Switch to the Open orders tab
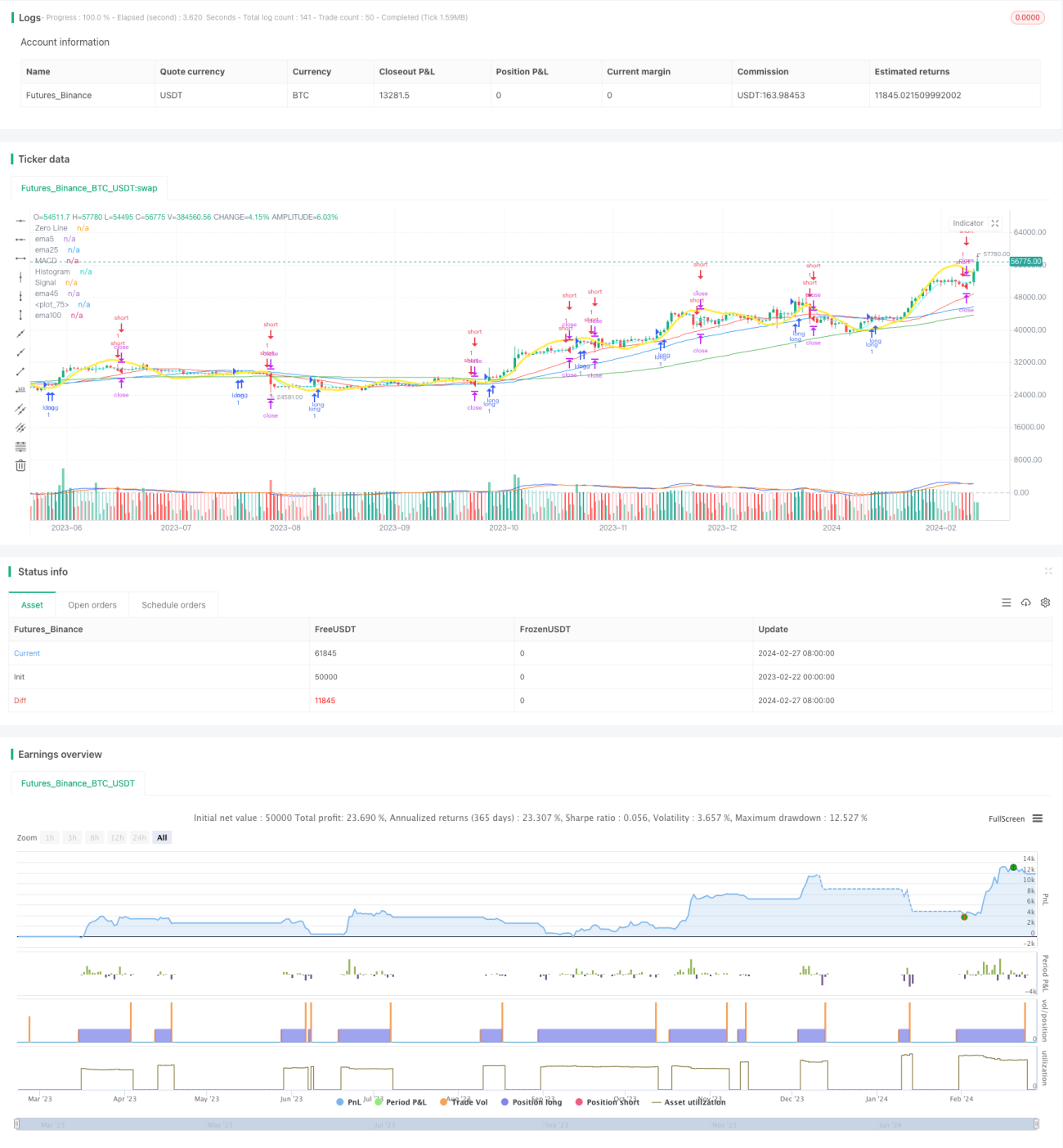 click(x=92, y=605)
